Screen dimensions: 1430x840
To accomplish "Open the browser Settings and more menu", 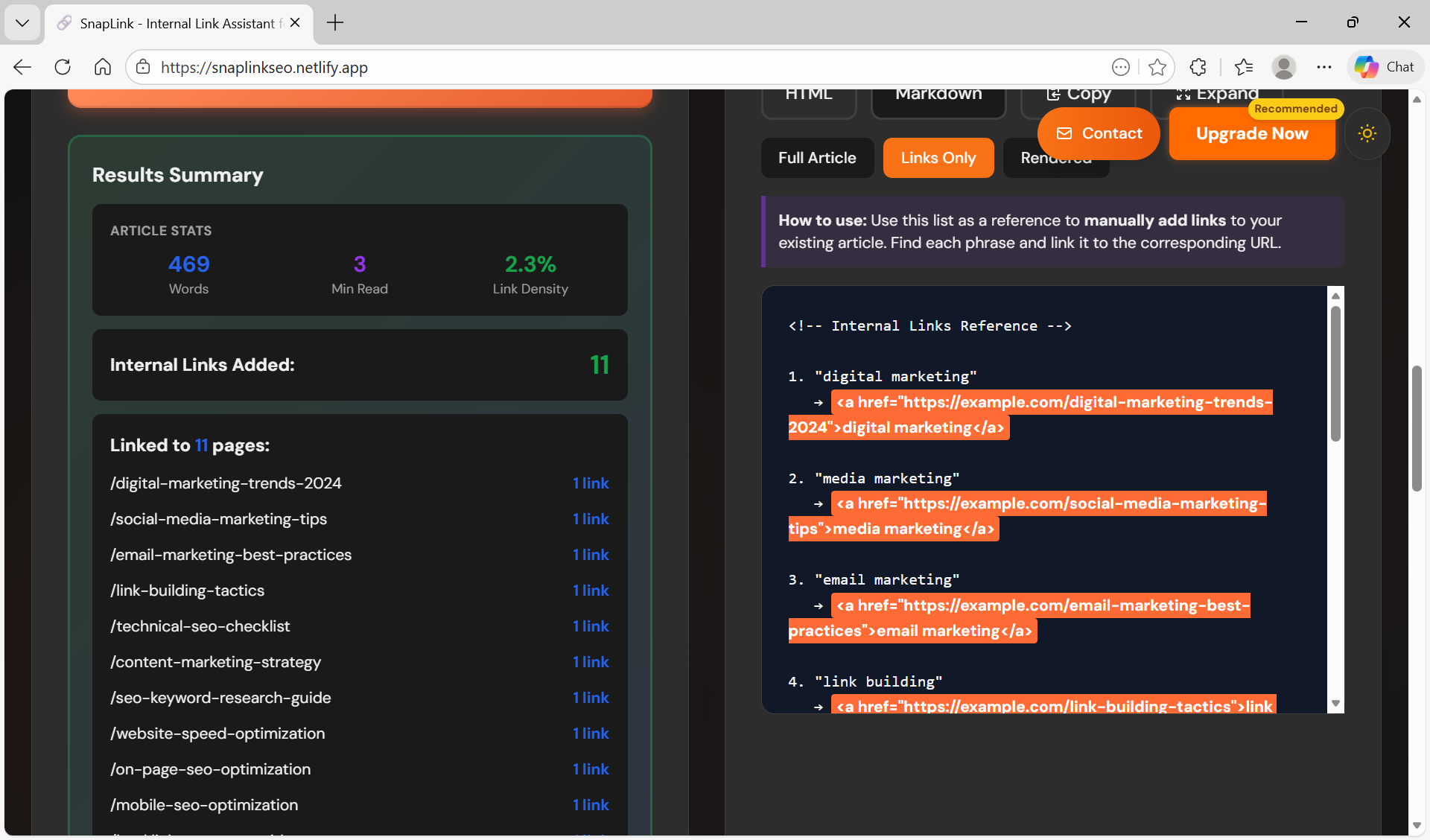I will pyautogui.click(x=1324, y=67).
